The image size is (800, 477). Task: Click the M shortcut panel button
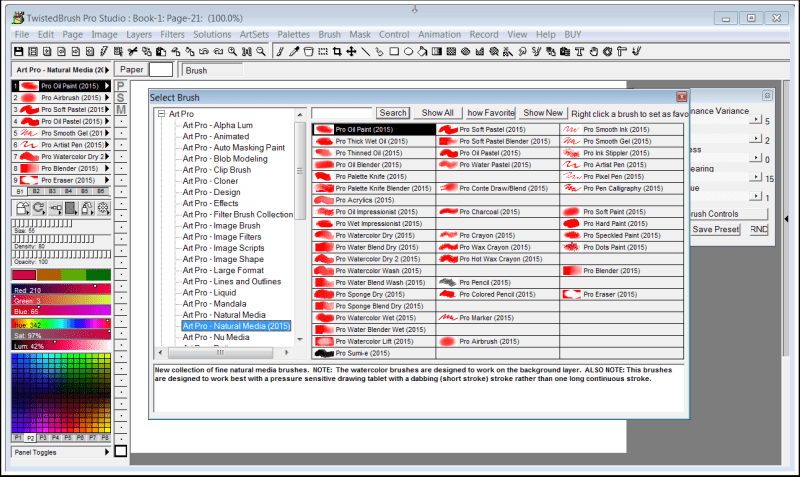(121, 109)
